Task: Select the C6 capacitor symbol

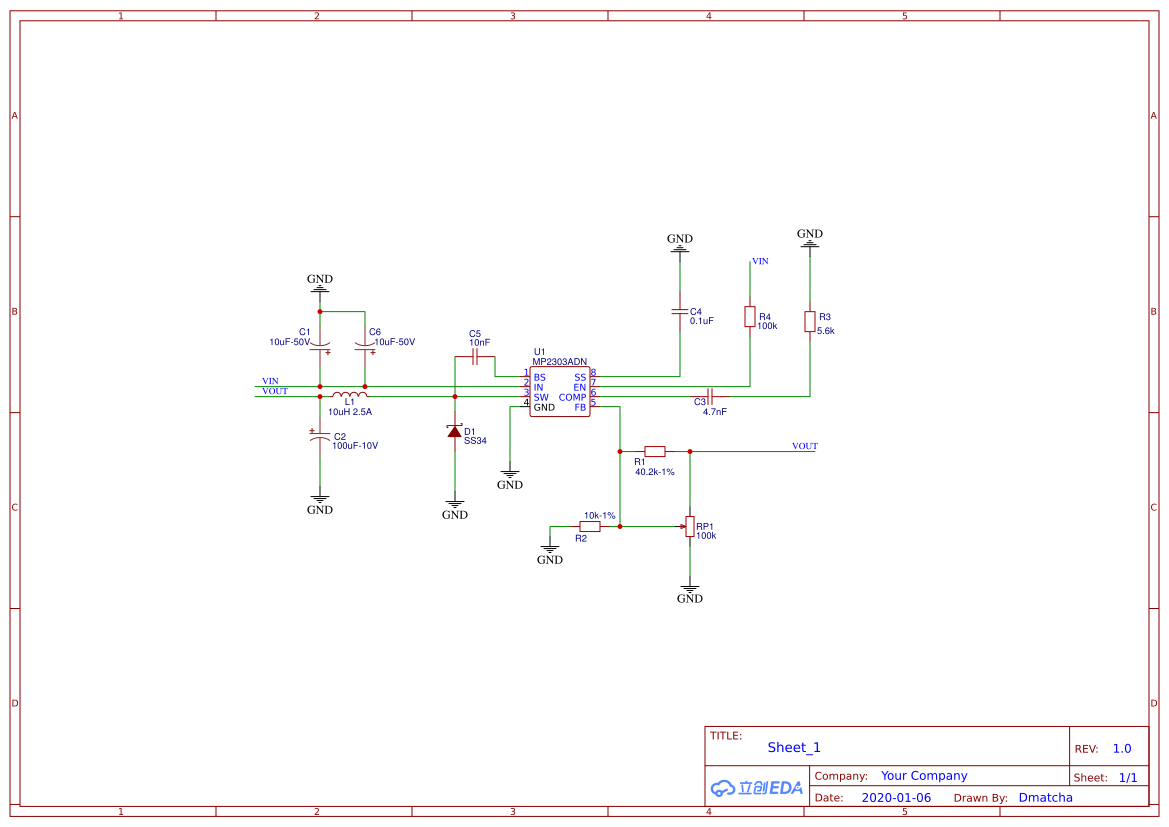Action: pos(365,347)
